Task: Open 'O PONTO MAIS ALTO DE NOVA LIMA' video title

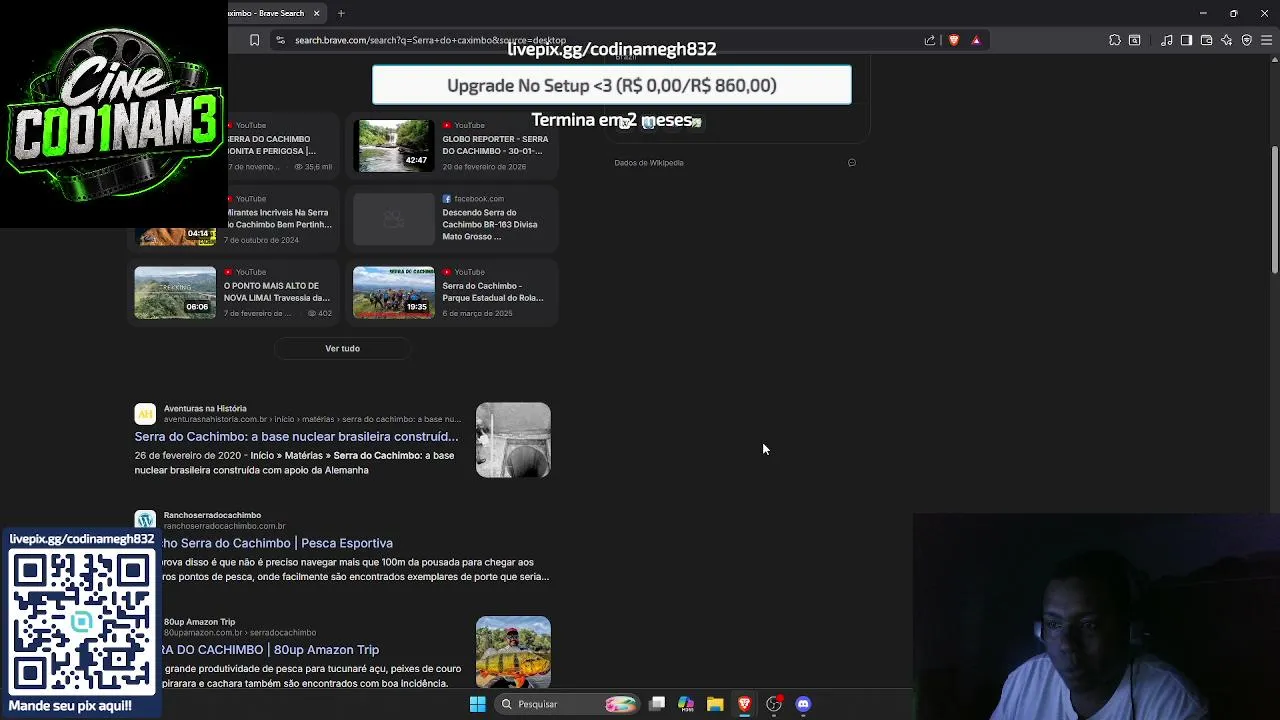Action: coord(276,292)
